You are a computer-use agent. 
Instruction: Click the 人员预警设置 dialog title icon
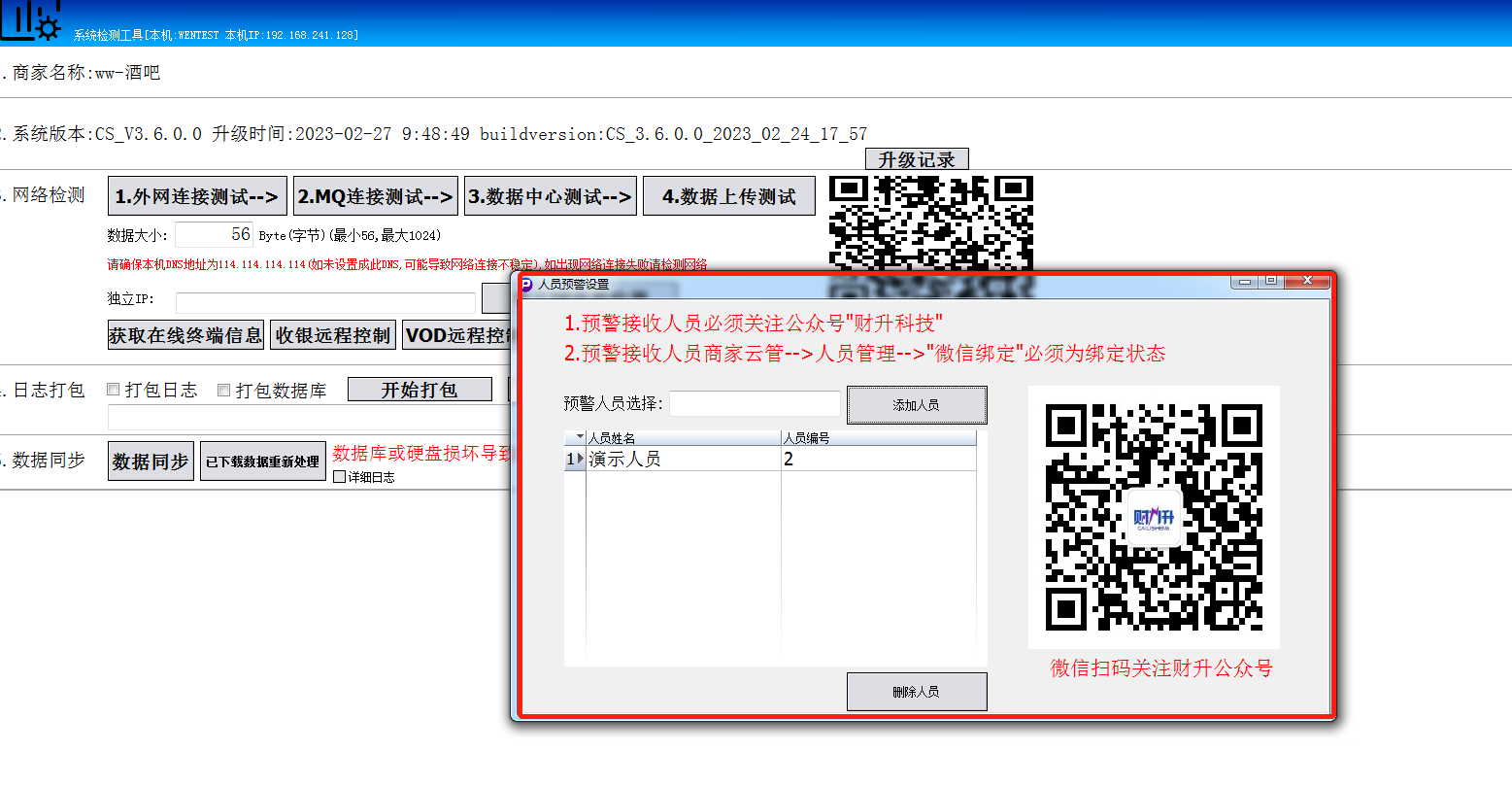coord(525,284)
